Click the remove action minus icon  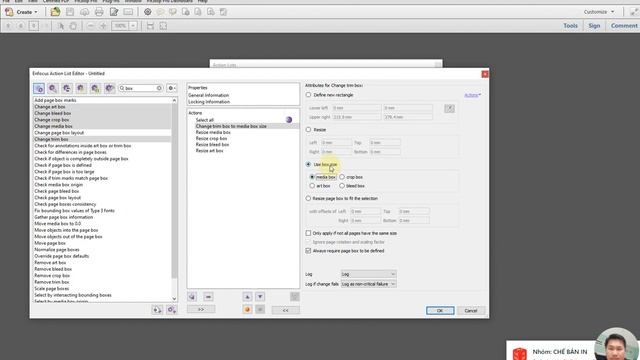(x=208, y=297)
